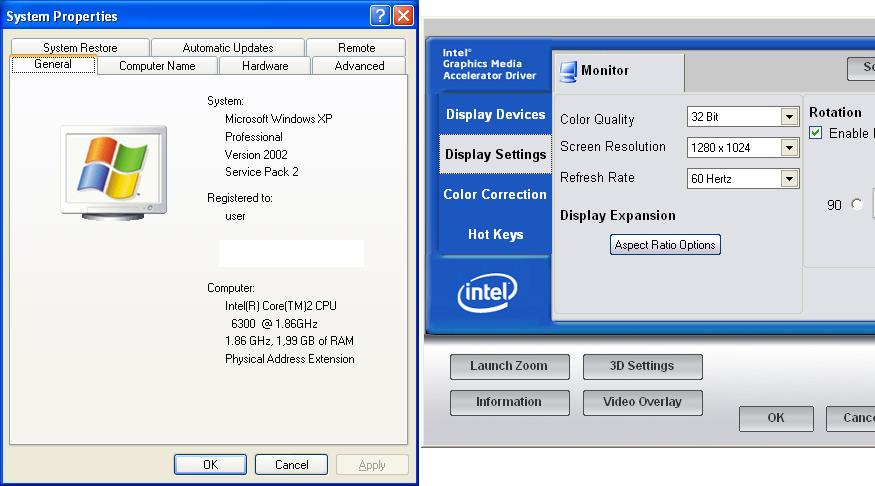Click the Service Pack 2 text

coord(262,172)
